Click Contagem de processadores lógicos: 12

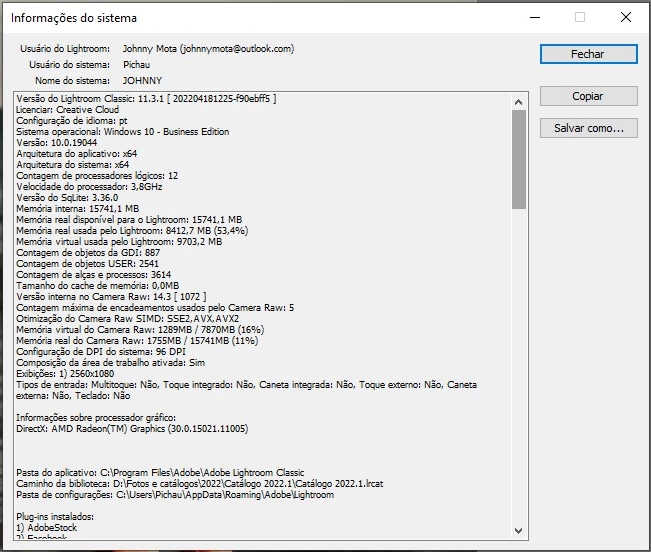[x=97, y=176]
